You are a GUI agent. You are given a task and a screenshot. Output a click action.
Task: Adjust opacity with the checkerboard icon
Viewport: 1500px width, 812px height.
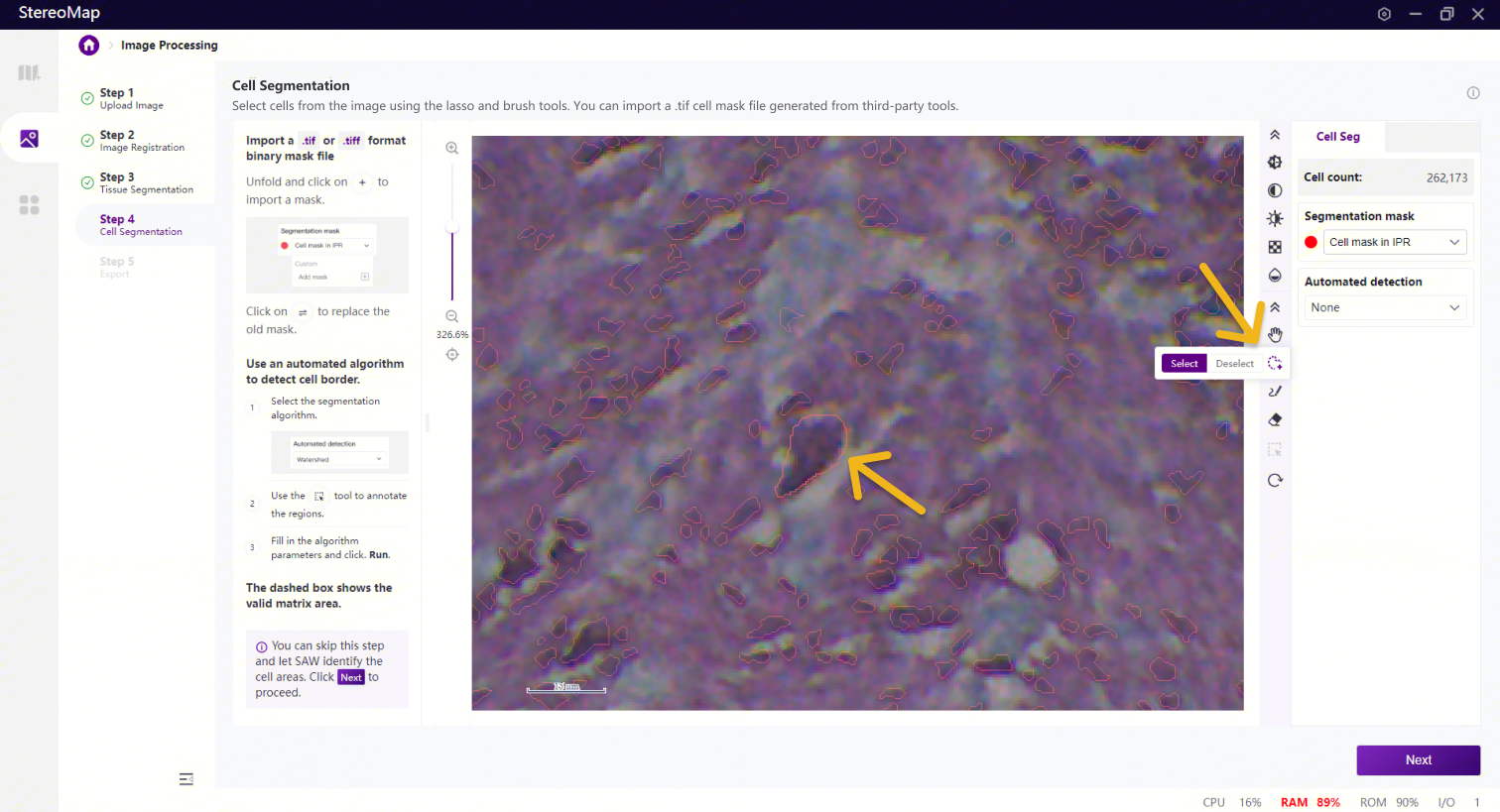[x=1275, y=247]
